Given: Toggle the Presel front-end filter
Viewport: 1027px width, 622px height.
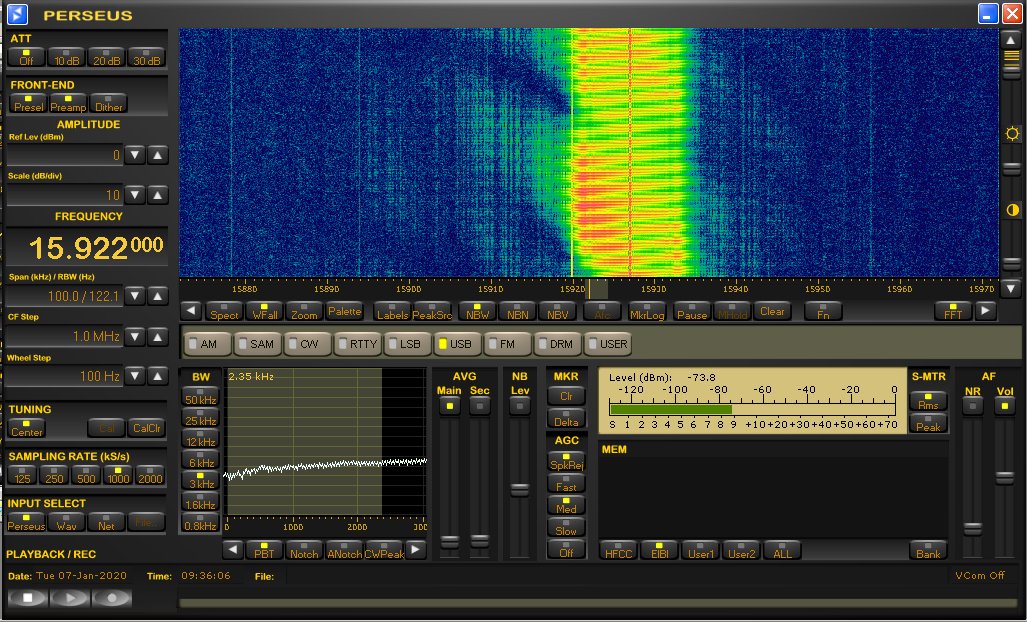Looking at the screenshot, I should [x=28, y=103].
